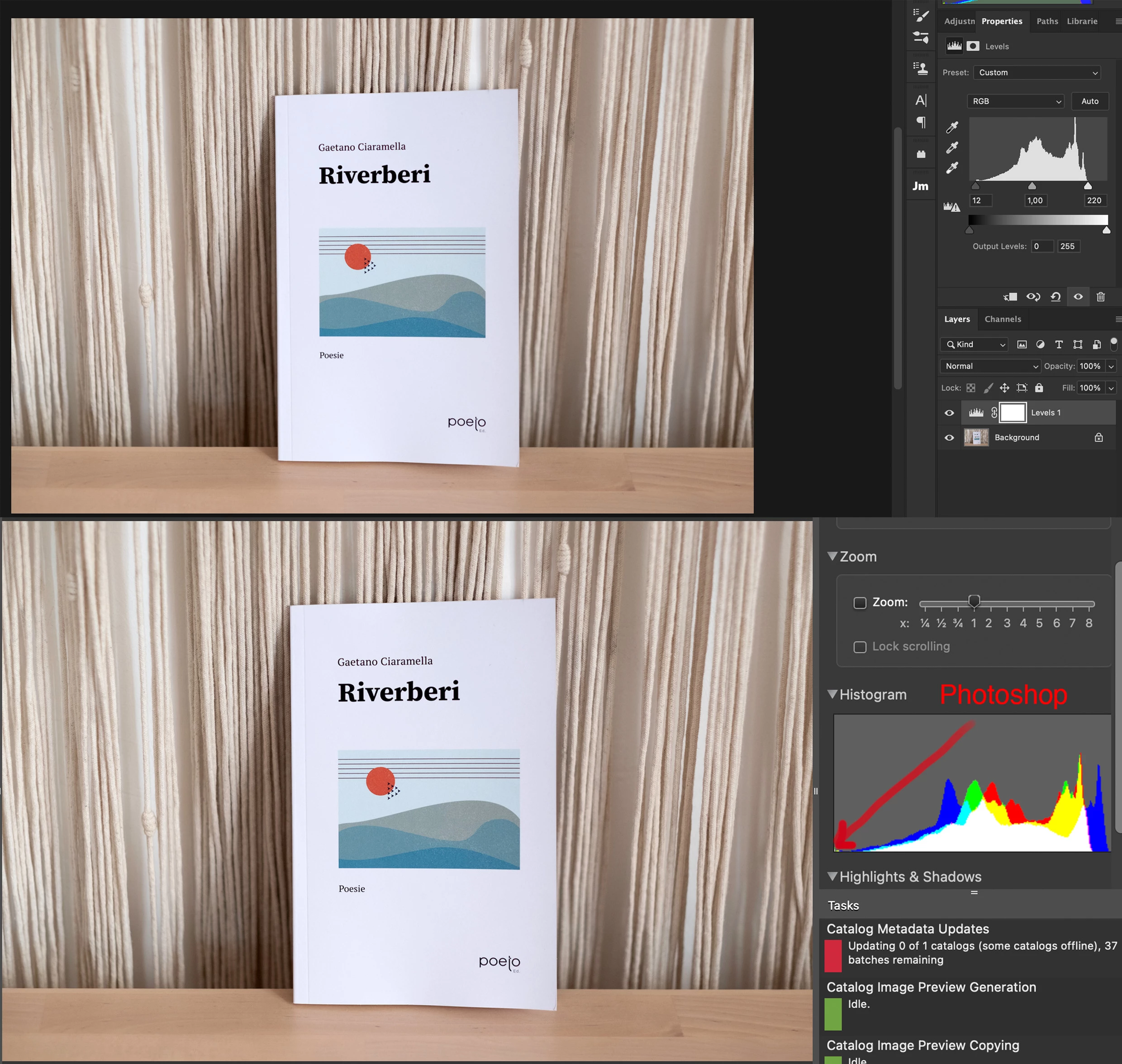Switch to the Channels tab
Screen dimensions: 1122x1064
point(1003,320)
